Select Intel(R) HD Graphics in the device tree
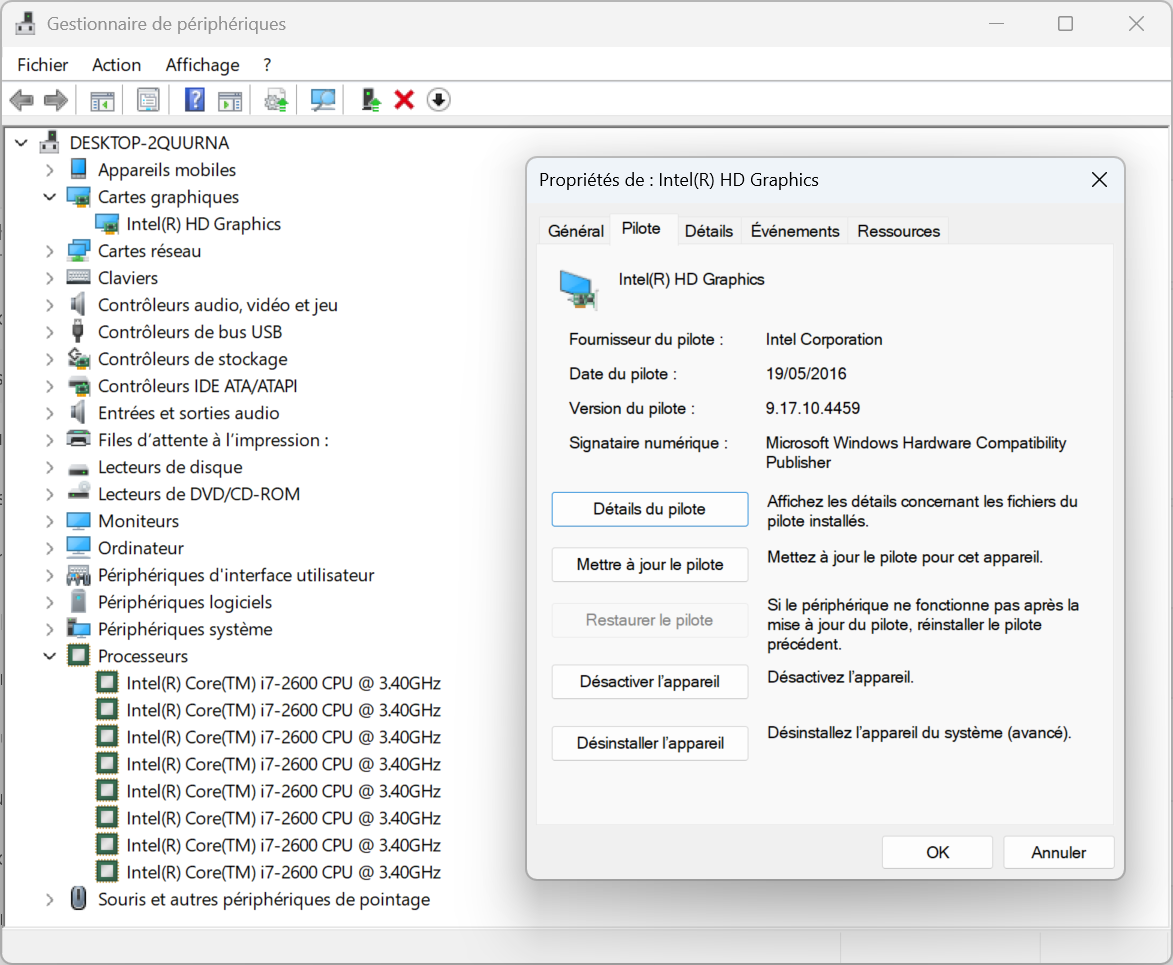1173x965 pixels. [x=203, y=224]
